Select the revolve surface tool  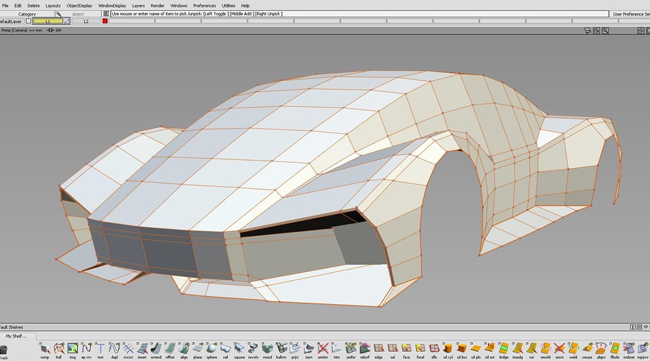[x=253, y=351]
